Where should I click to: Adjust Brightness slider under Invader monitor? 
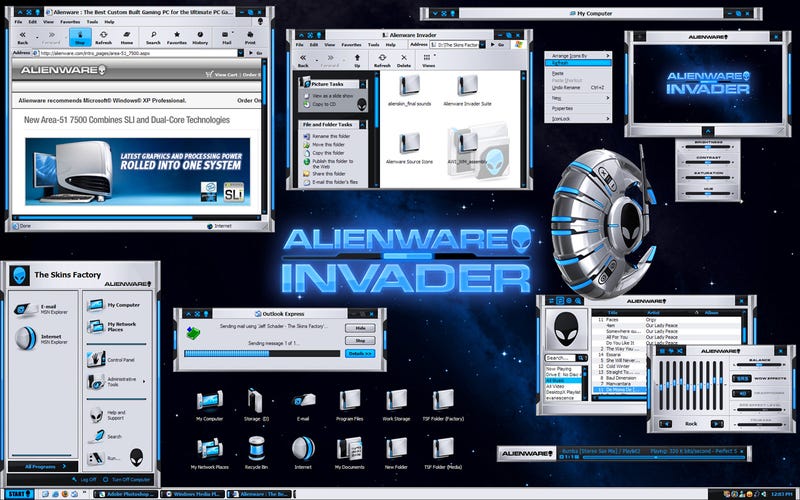pyautogui.click(x=708, y=147)
